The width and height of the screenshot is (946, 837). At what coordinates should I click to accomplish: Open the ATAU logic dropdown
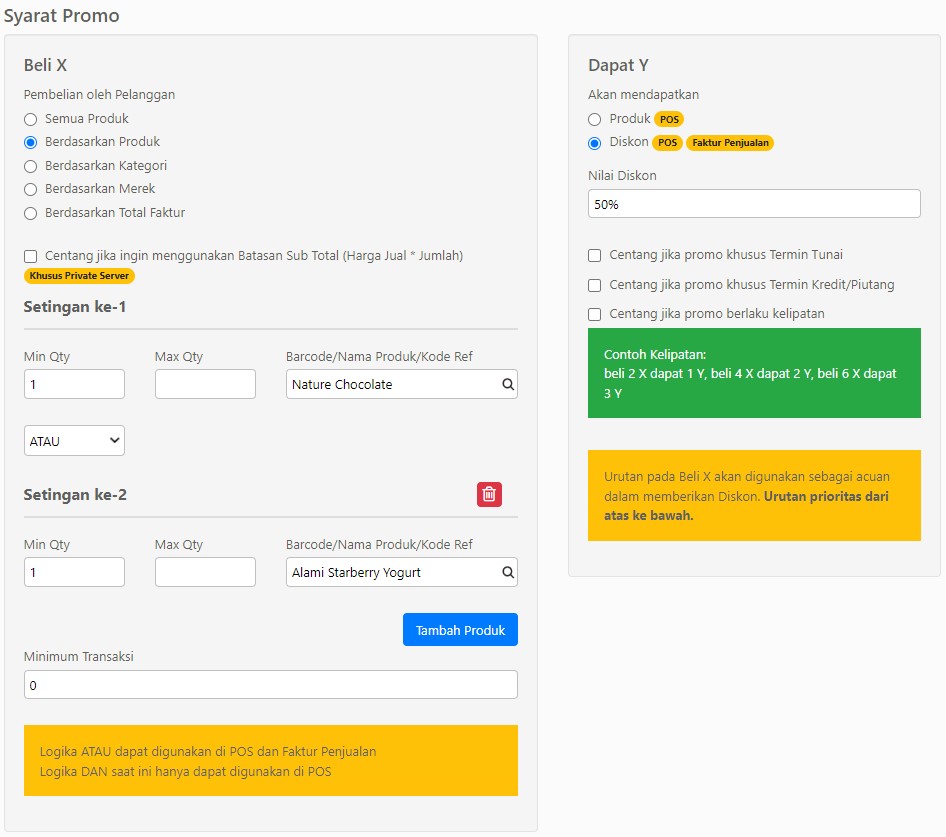(x=74, y=441)
